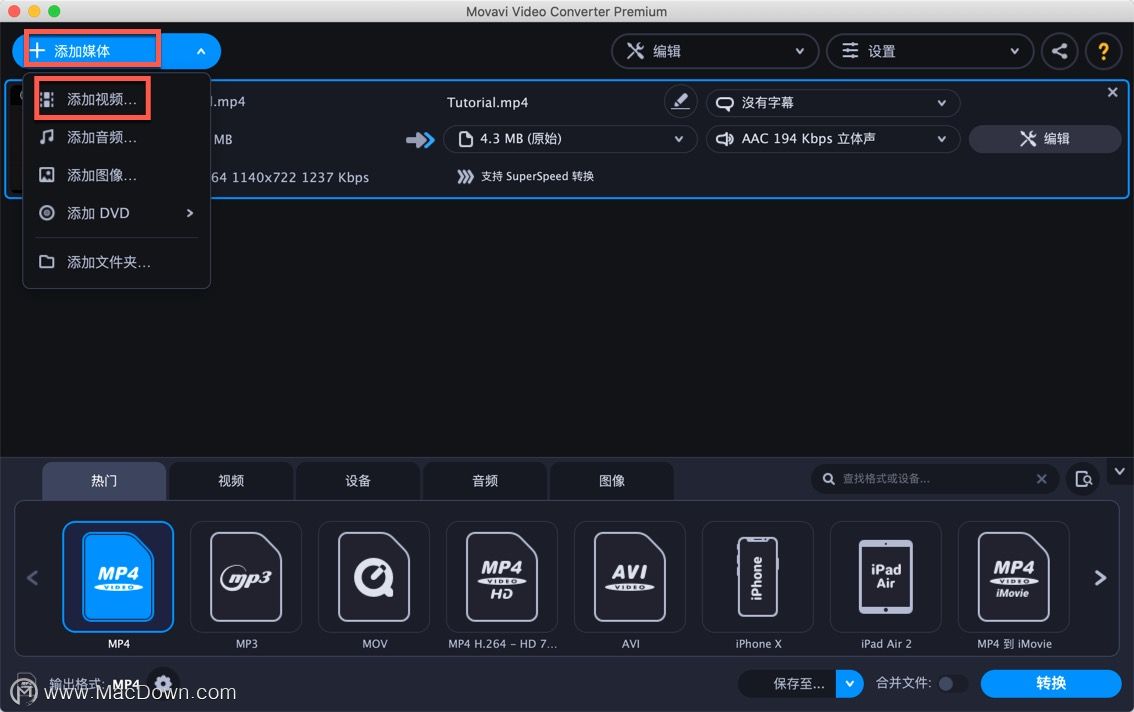The height and width of the screenshot is (712, 1134).
Task: Collapse the Add Media dropdown arrow
Action: pos(201,51)
